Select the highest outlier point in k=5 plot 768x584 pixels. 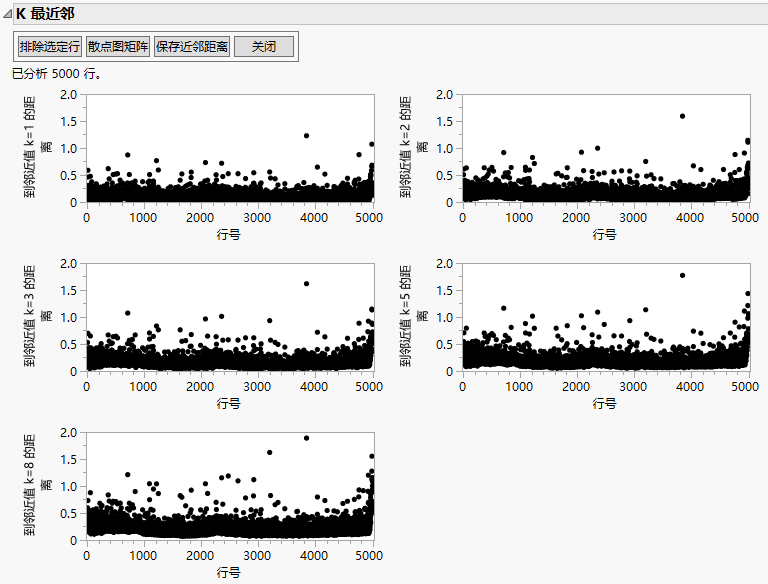(x=682, y=275)
